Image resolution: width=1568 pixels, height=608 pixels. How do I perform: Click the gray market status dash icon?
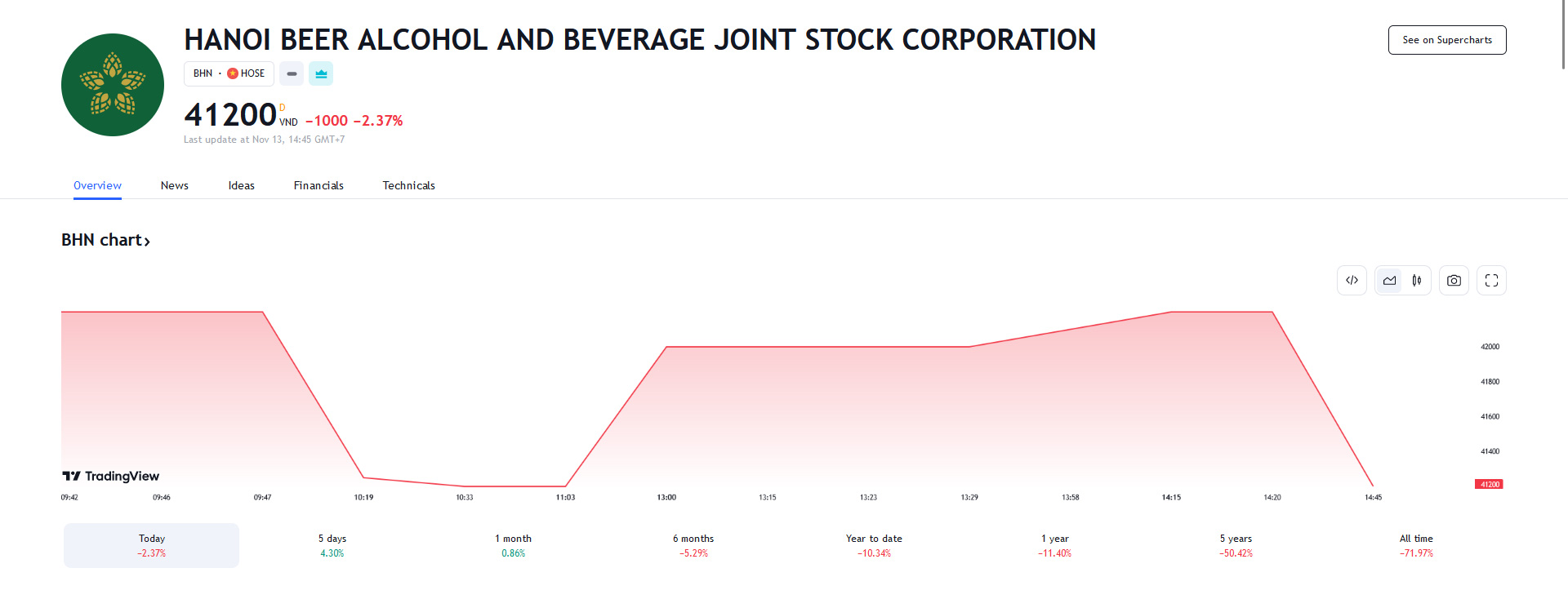click(x=292, y=73)
